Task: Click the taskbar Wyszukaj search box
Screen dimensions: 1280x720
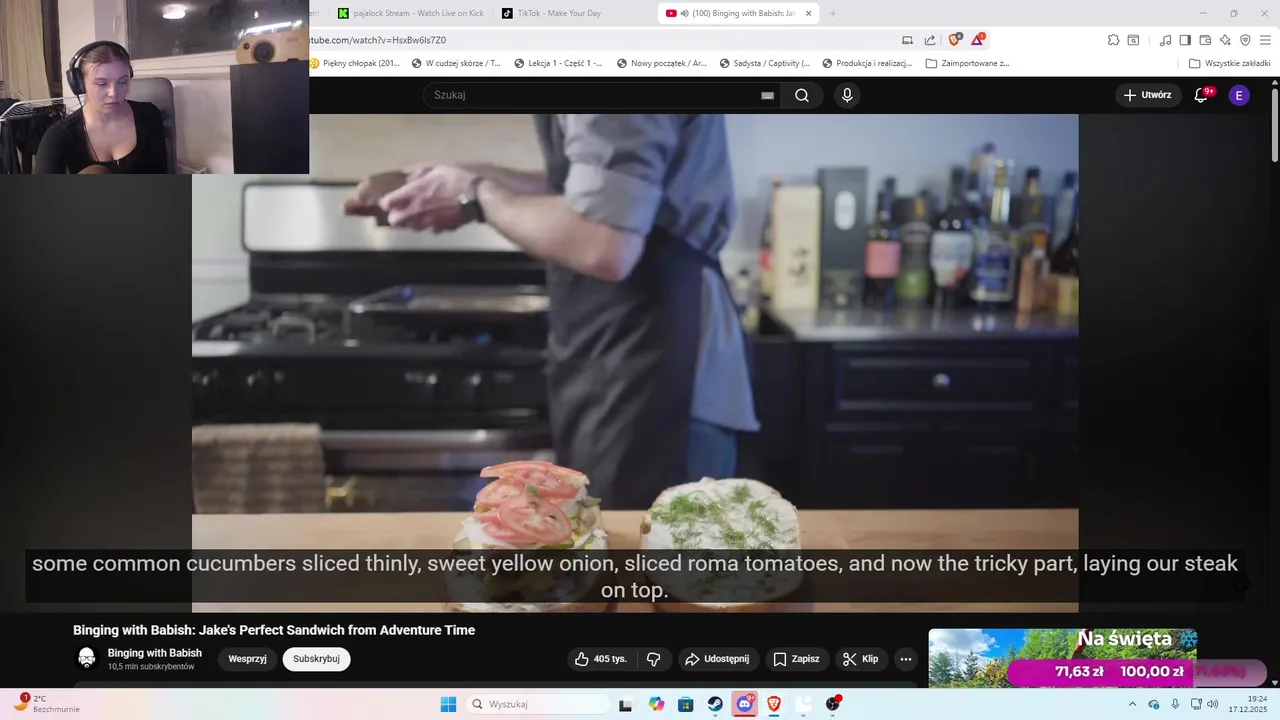Action: (538, 704)
